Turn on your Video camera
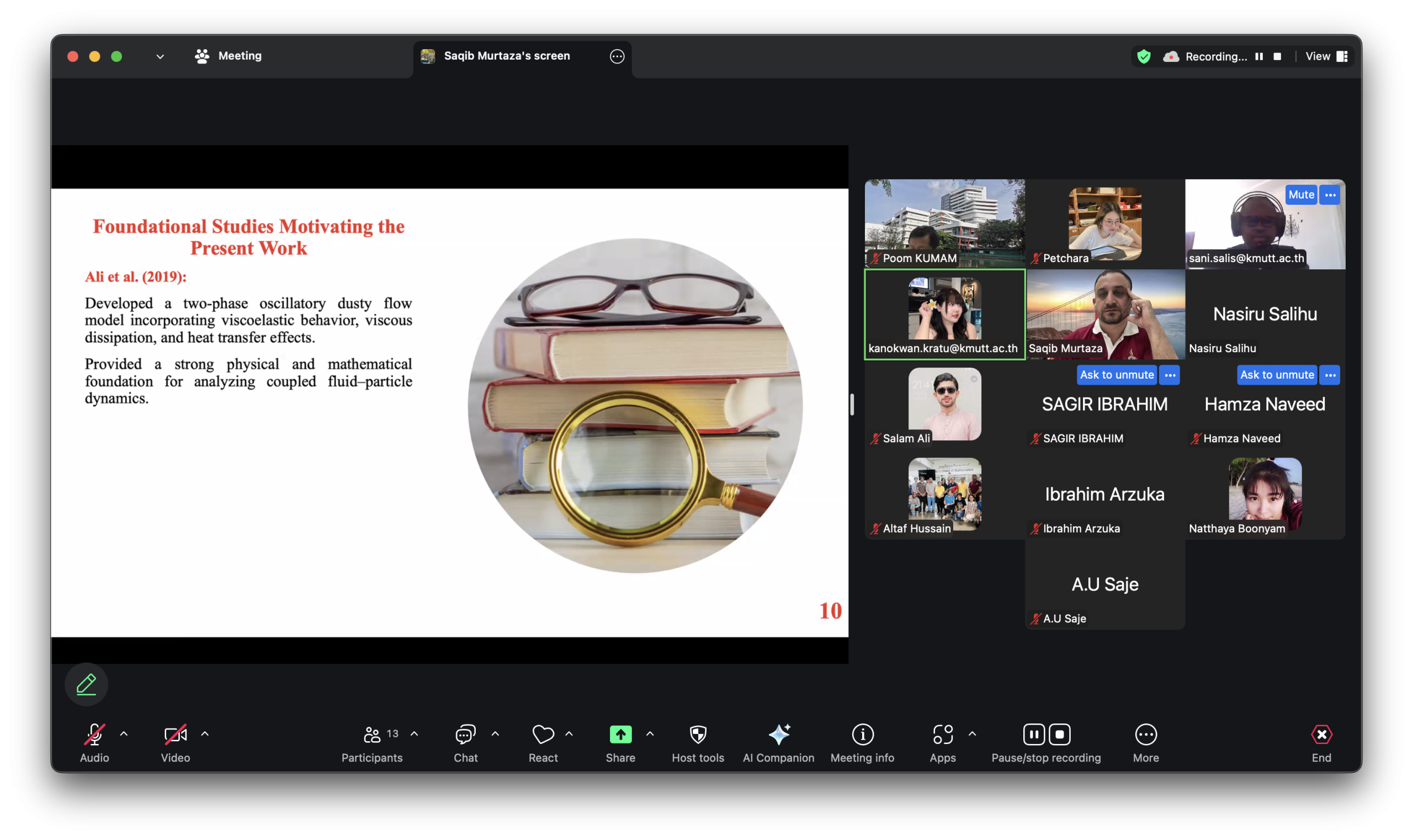1413x840 pixels. (175, 735)
